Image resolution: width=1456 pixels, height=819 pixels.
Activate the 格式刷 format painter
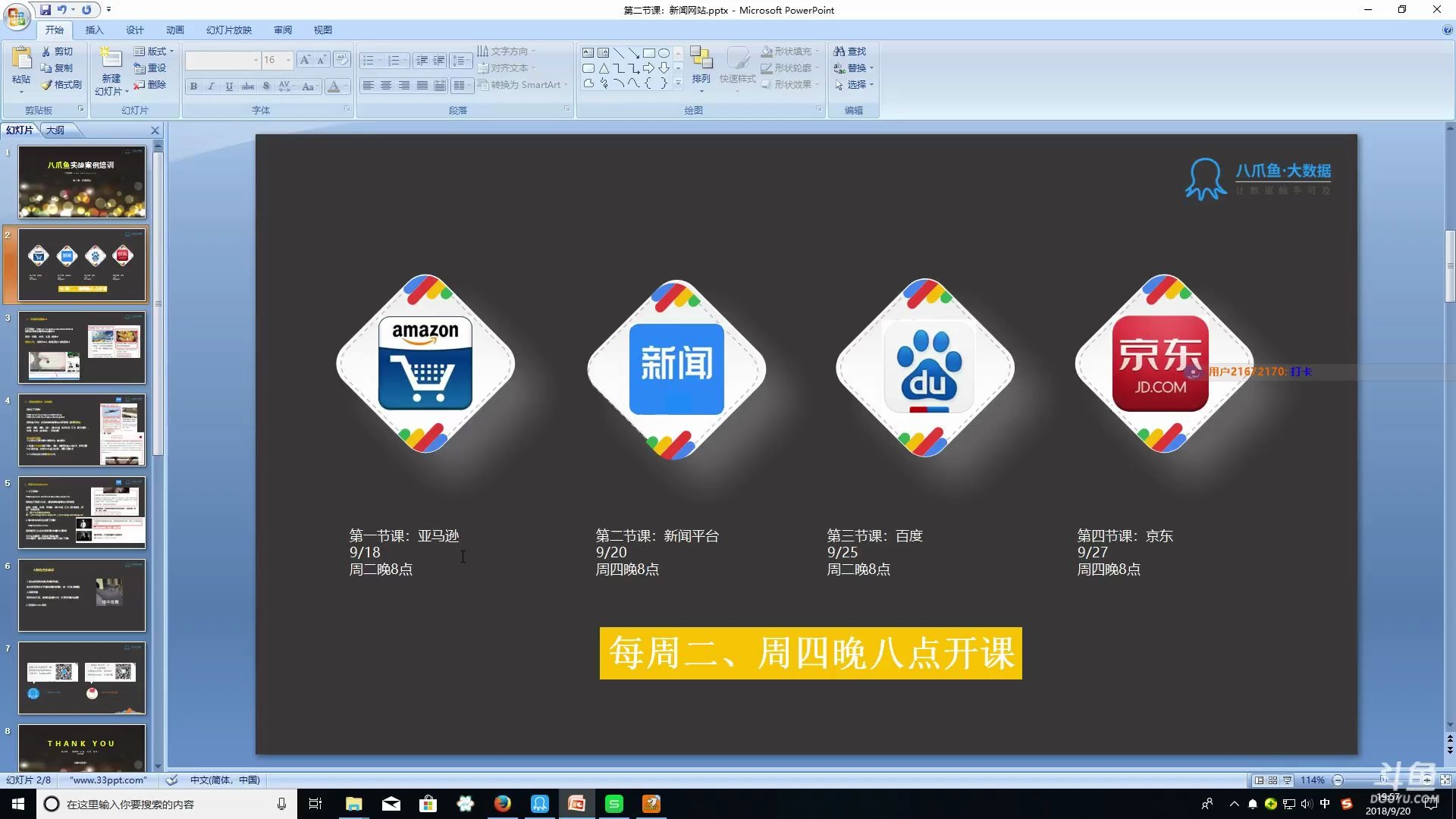tap(61, 85)
